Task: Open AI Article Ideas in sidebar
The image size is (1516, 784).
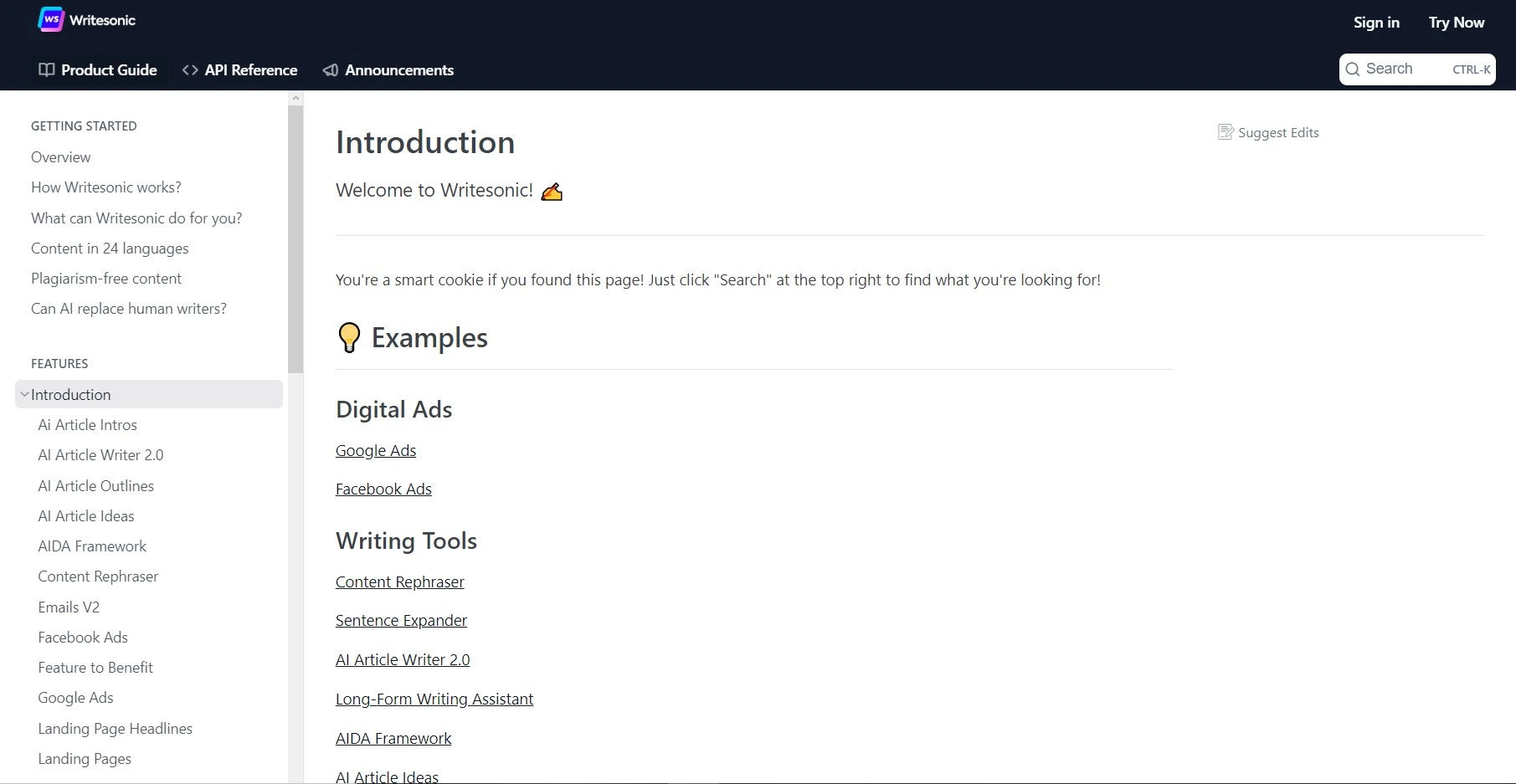Action: click(85, 516)
